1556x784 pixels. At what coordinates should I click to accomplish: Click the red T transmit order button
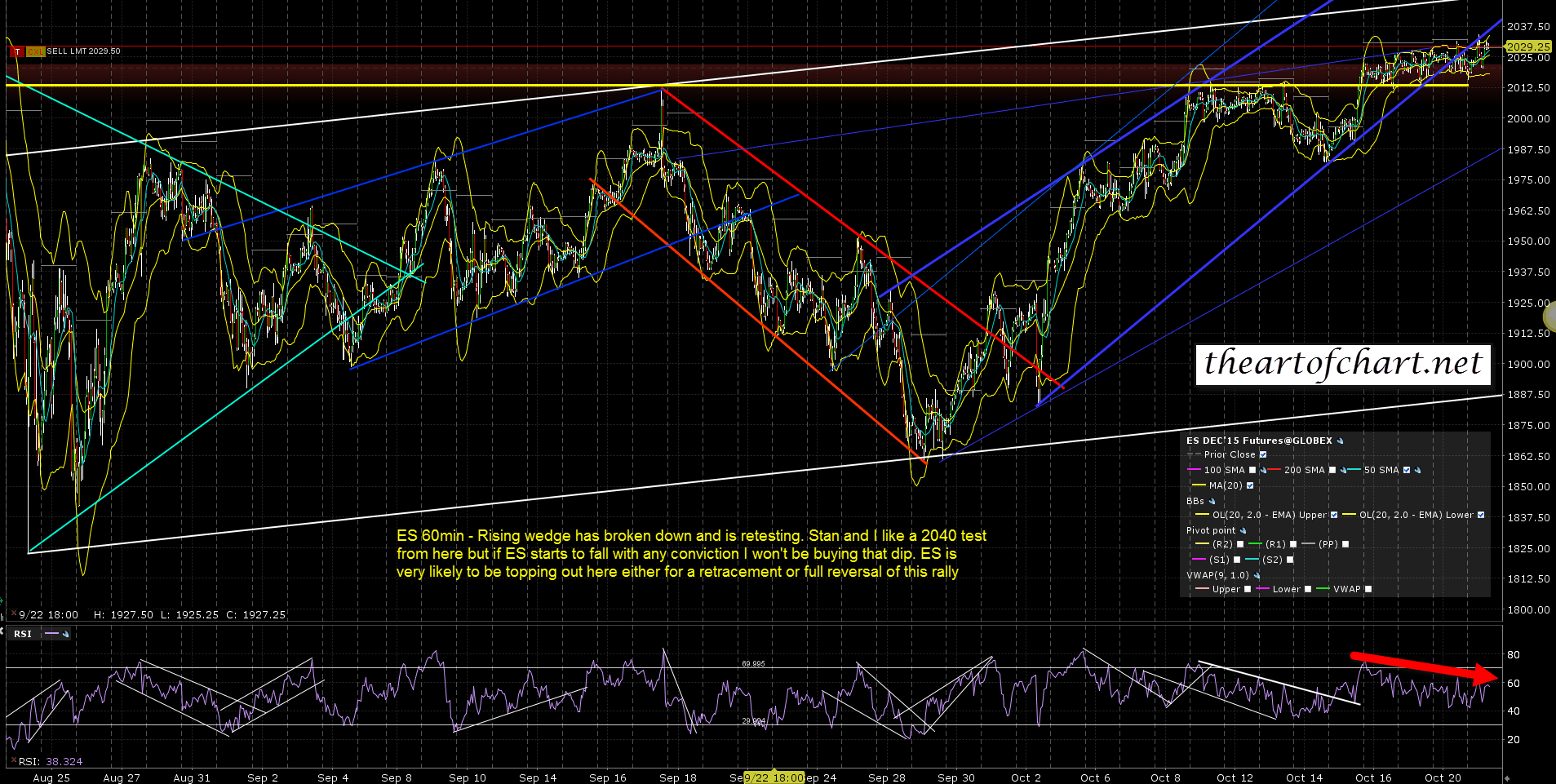(x=16, y=51)
